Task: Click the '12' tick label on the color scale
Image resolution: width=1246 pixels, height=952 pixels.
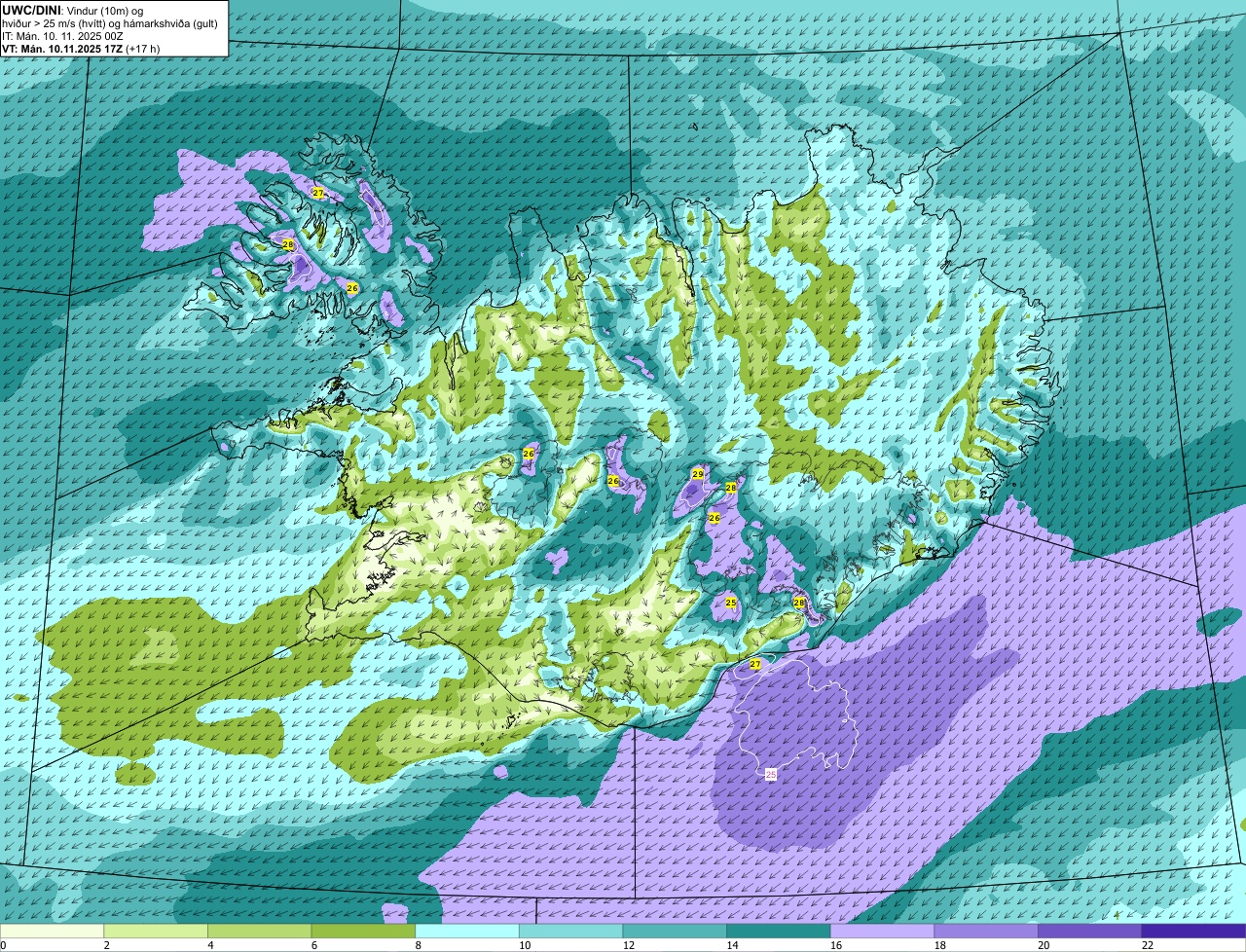Action: click(628, 945)
